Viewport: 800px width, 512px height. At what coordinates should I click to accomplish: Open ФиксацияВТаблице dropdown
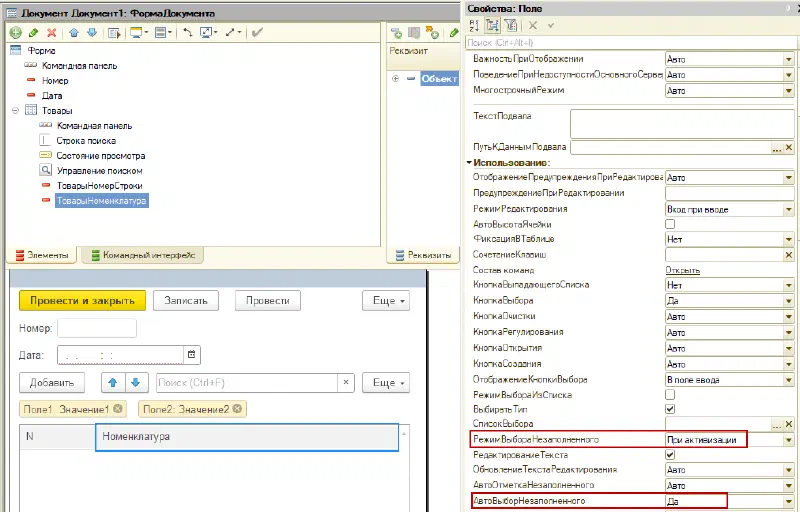(x=789, y=239)
